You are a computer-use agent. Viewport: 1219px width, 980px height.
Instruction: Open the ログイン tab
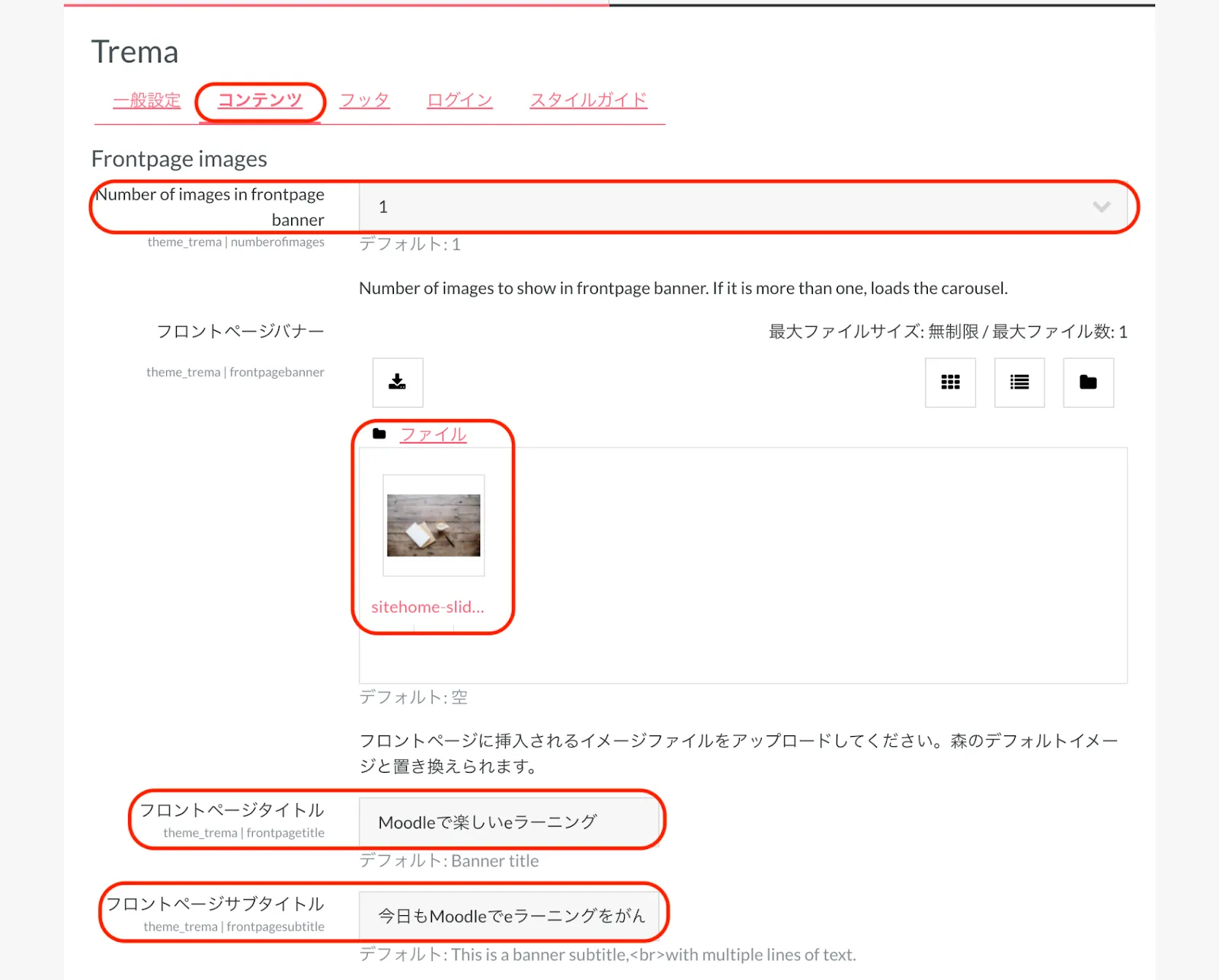[459, 101]
